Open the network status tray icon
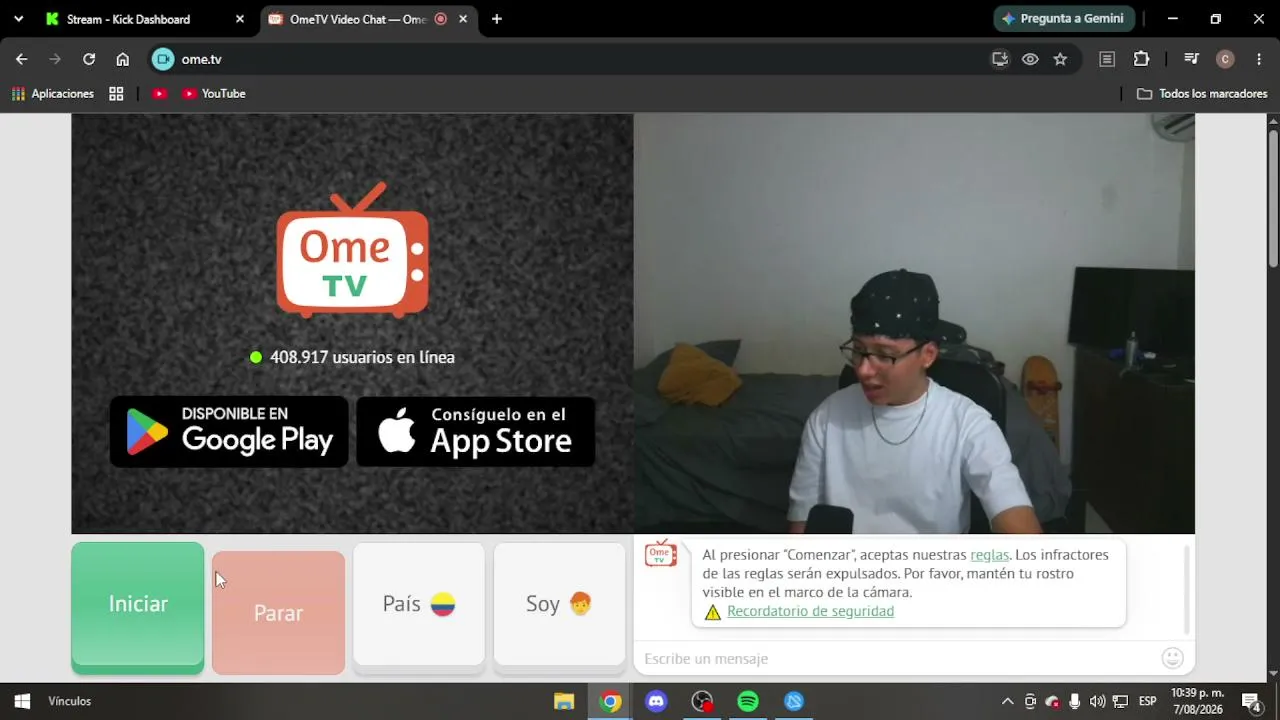Viewport: 1280px width, 720px height. (1121, 701)
